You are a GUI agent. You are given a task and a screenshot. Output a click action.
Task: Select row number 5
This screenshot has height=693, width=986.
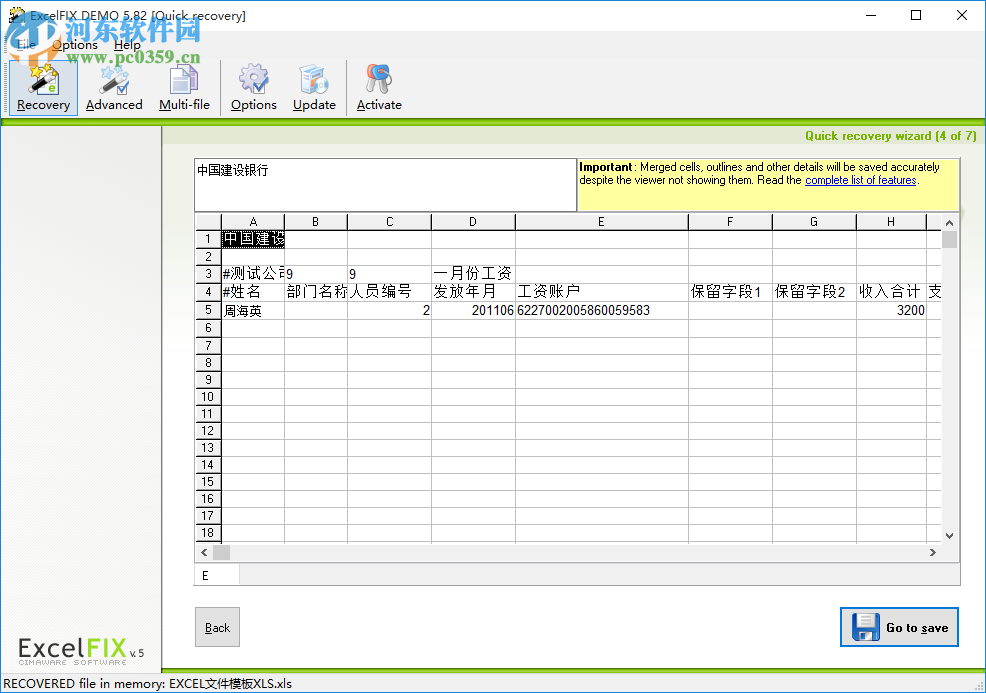click(x=207, y=310)
